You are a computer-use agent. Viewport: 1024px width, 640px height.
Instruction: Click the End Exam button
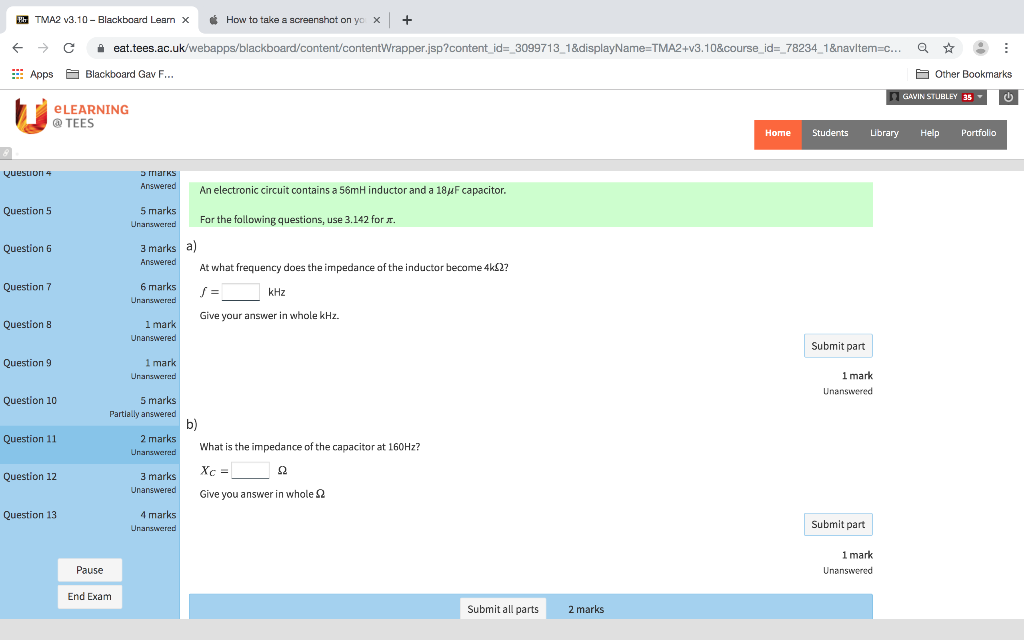pyautogui.click(x=89, y=596)
